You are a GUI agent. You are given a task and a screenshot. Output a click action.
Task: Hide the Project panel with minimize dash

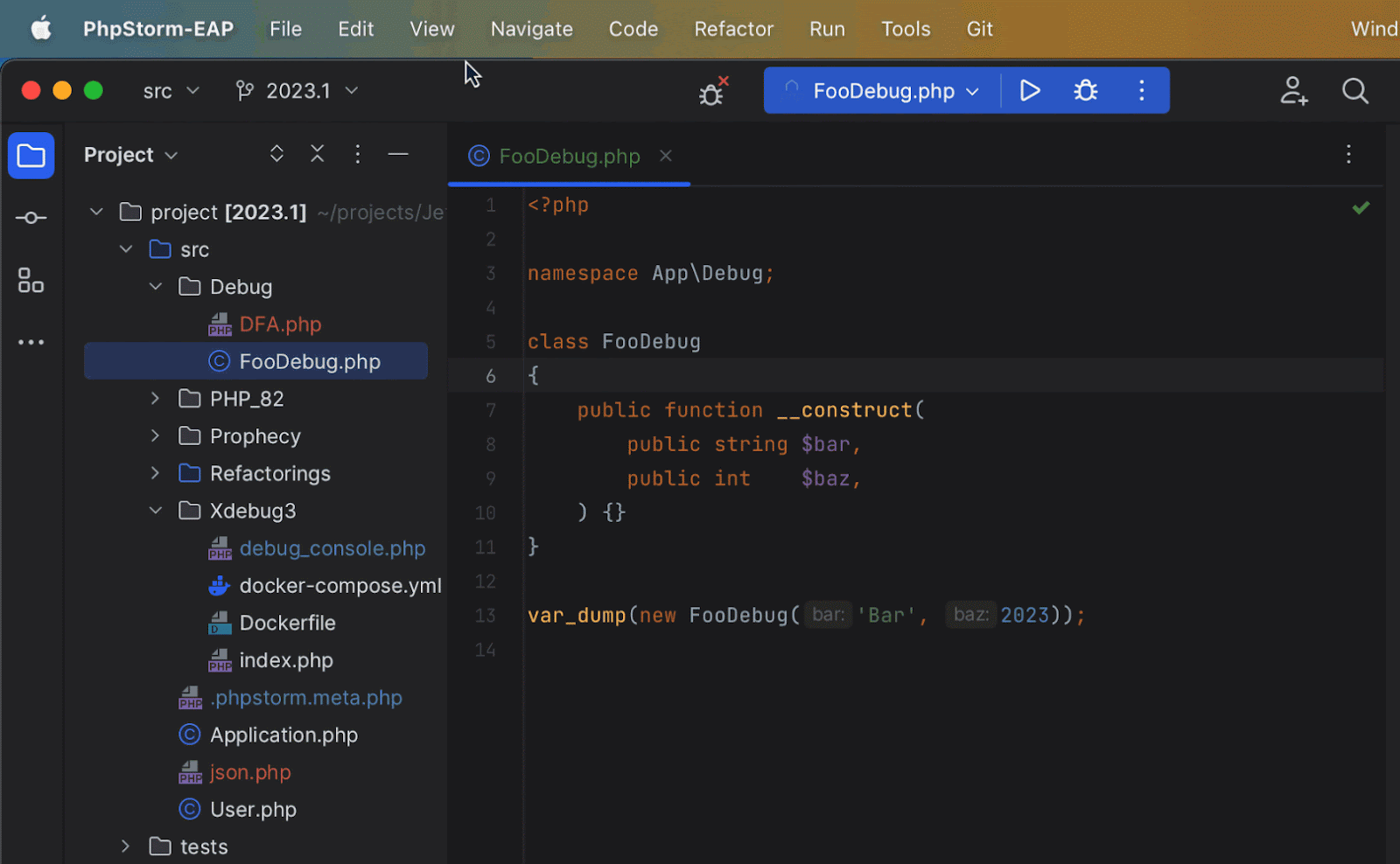[398, 154]
